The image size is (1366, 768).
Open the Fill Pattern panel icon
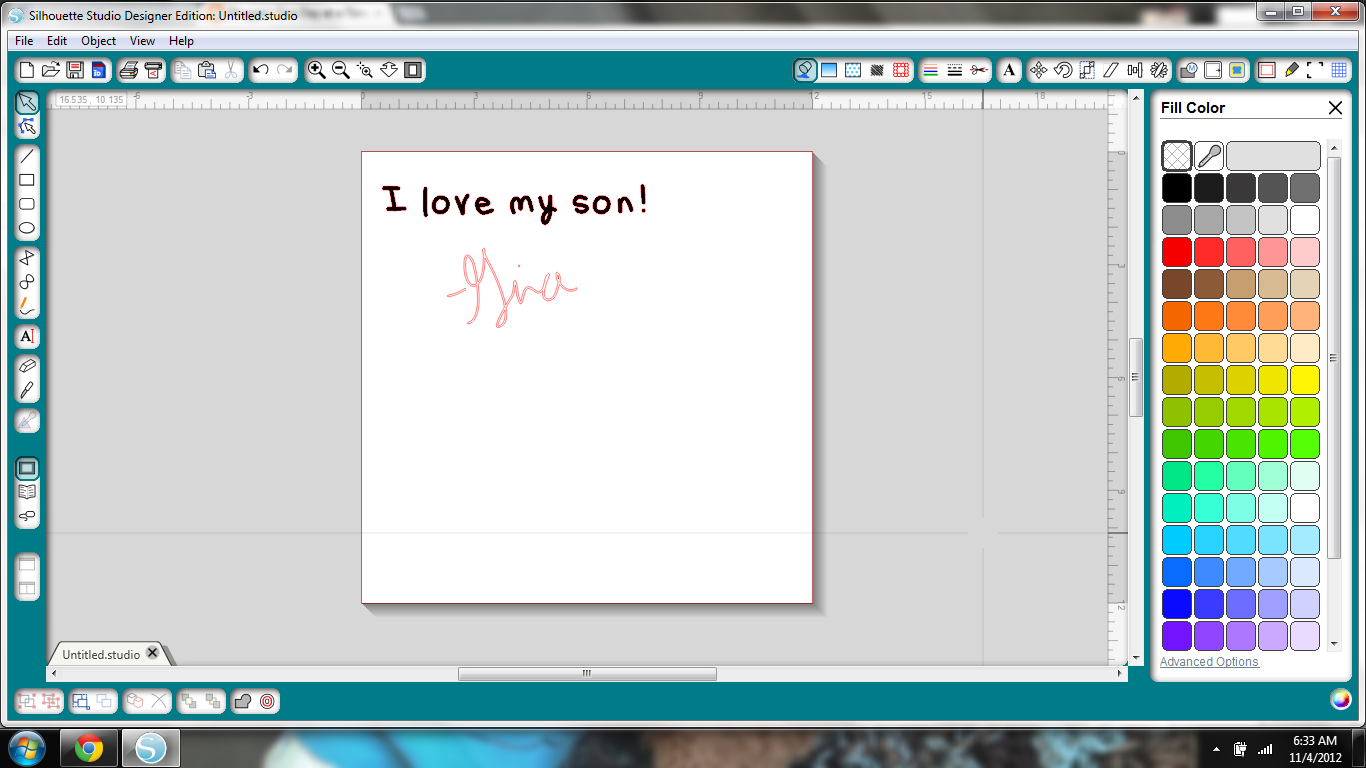tap(853, 70)
